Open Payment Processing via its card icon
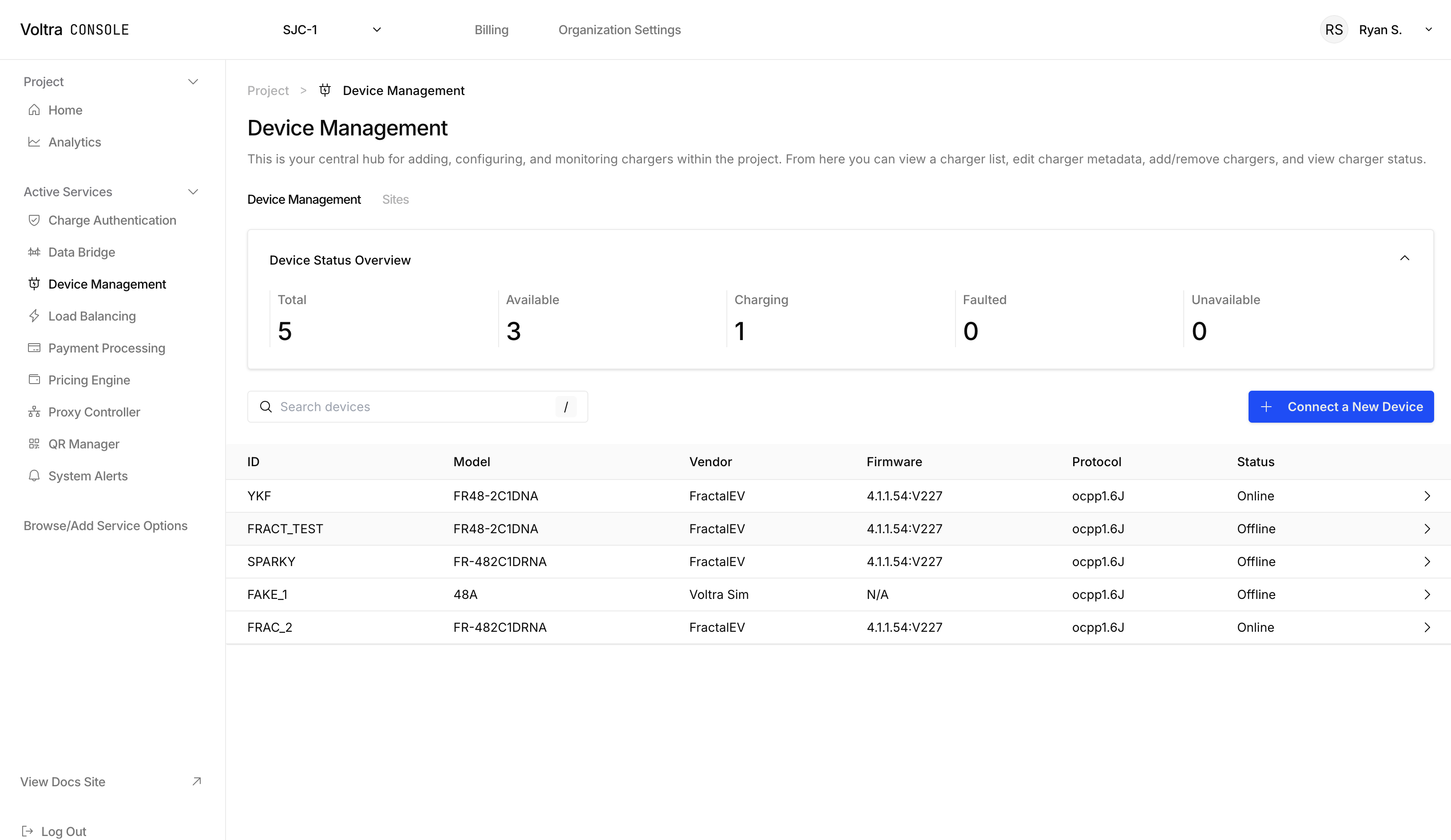The height and width of the screenshot is (840, 1451). (x=34, y=348)
